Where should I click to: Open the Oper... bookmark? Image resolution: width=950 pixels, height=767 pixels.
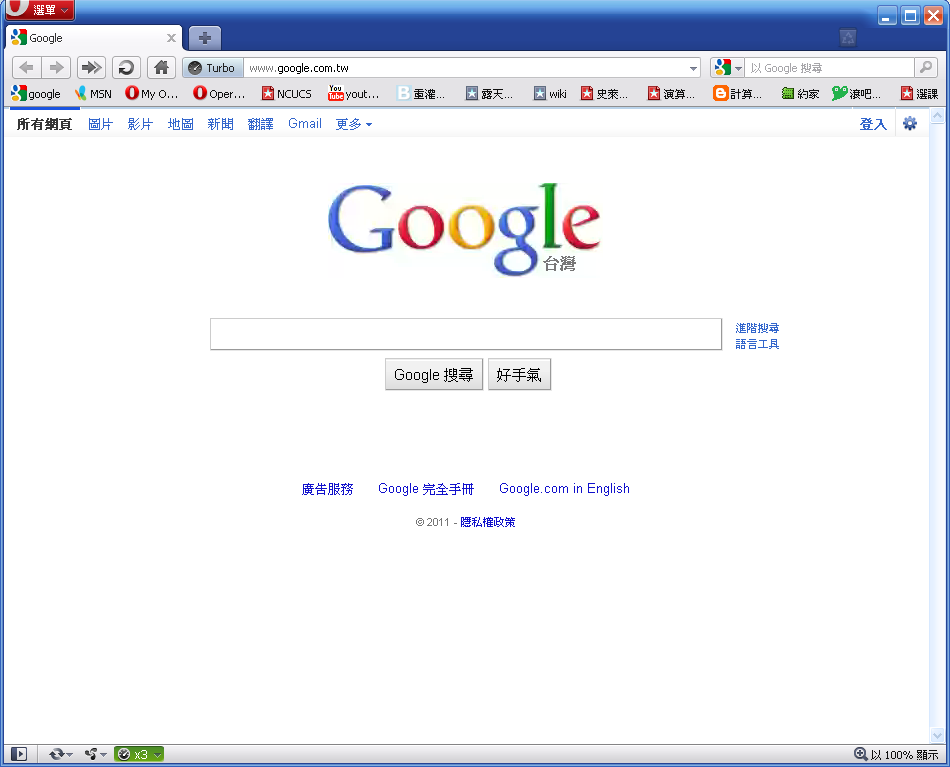219,93
